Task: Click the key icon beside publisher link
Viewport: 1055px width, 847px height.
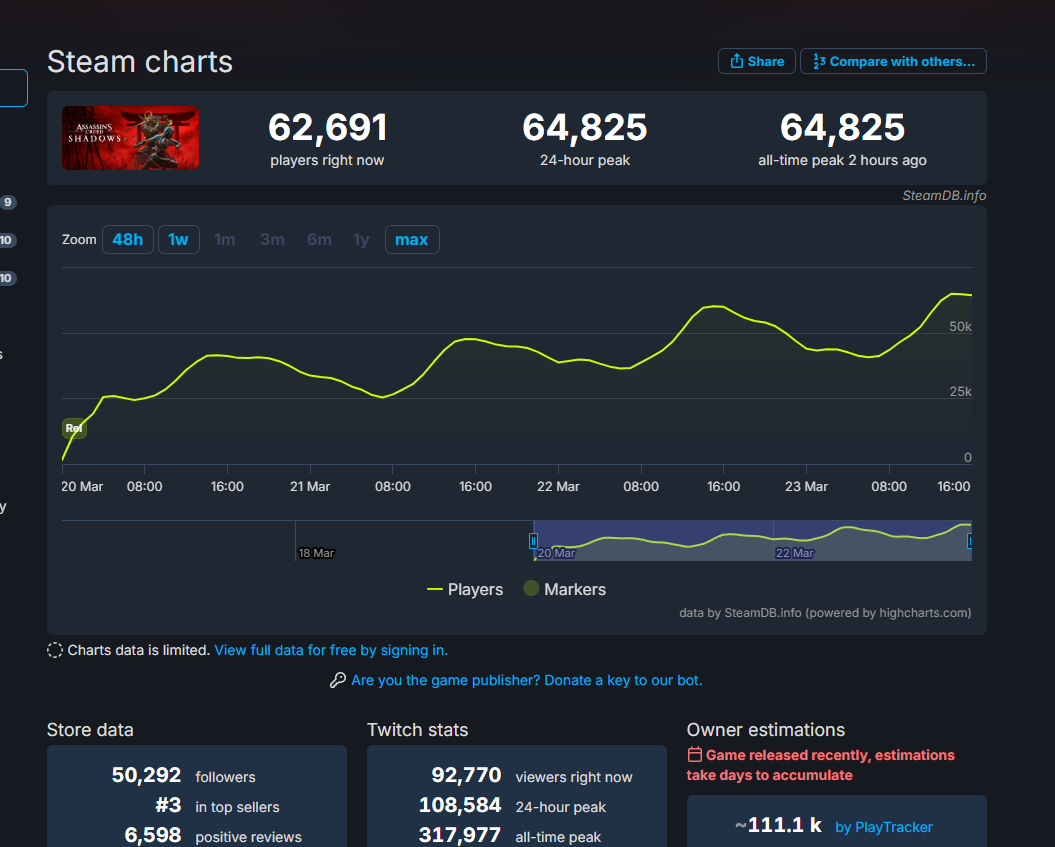Action: [x=338, y=680]
